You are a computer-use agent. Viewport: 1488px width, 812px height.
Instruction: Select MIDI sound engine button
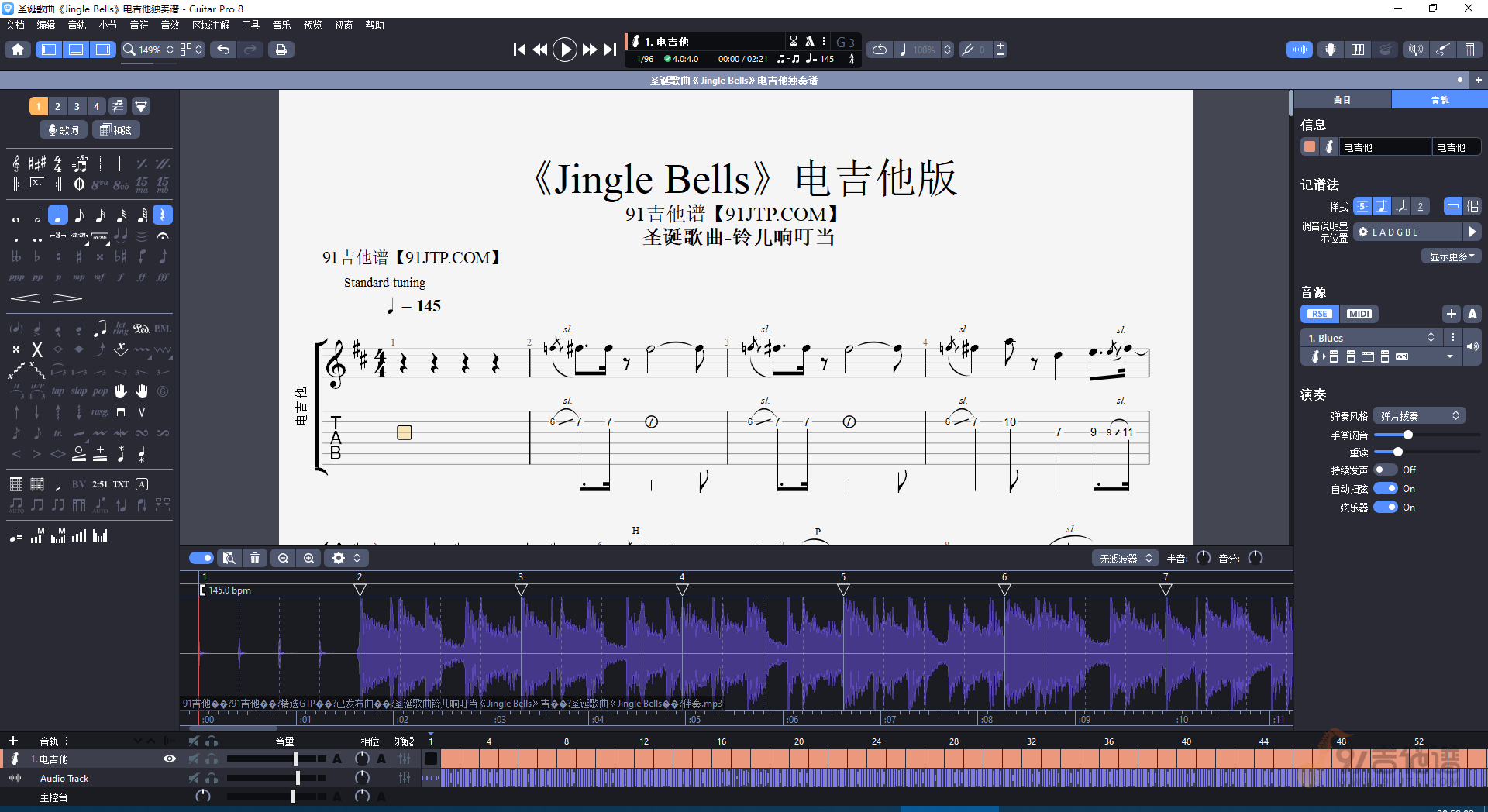(1359, 314)
